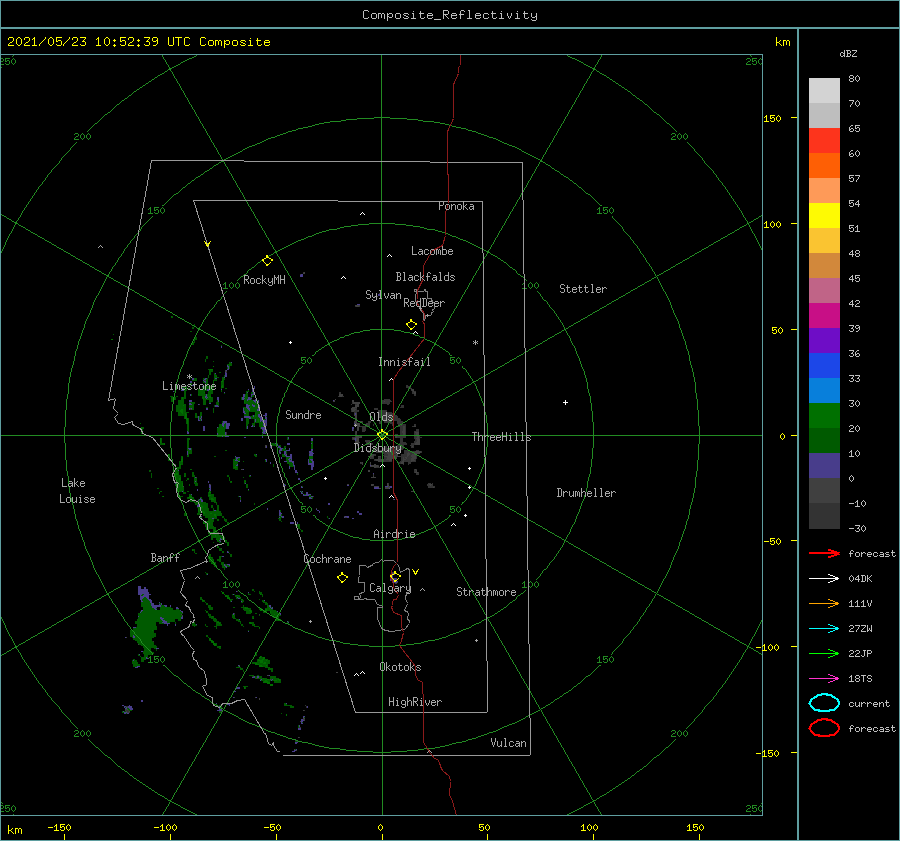Click the Cochrane town label

click(327, 559)
